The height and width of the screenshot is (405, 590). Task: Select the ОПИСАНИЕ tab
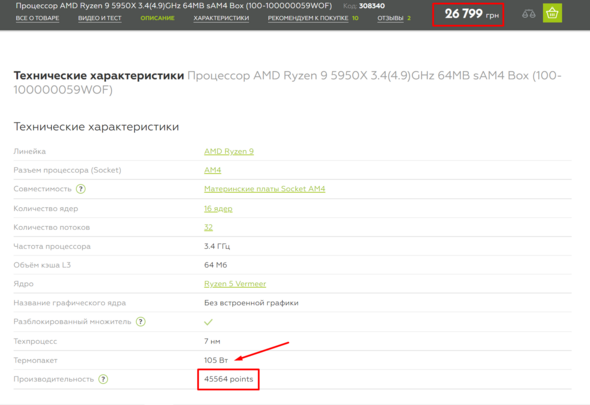[157, 18]
